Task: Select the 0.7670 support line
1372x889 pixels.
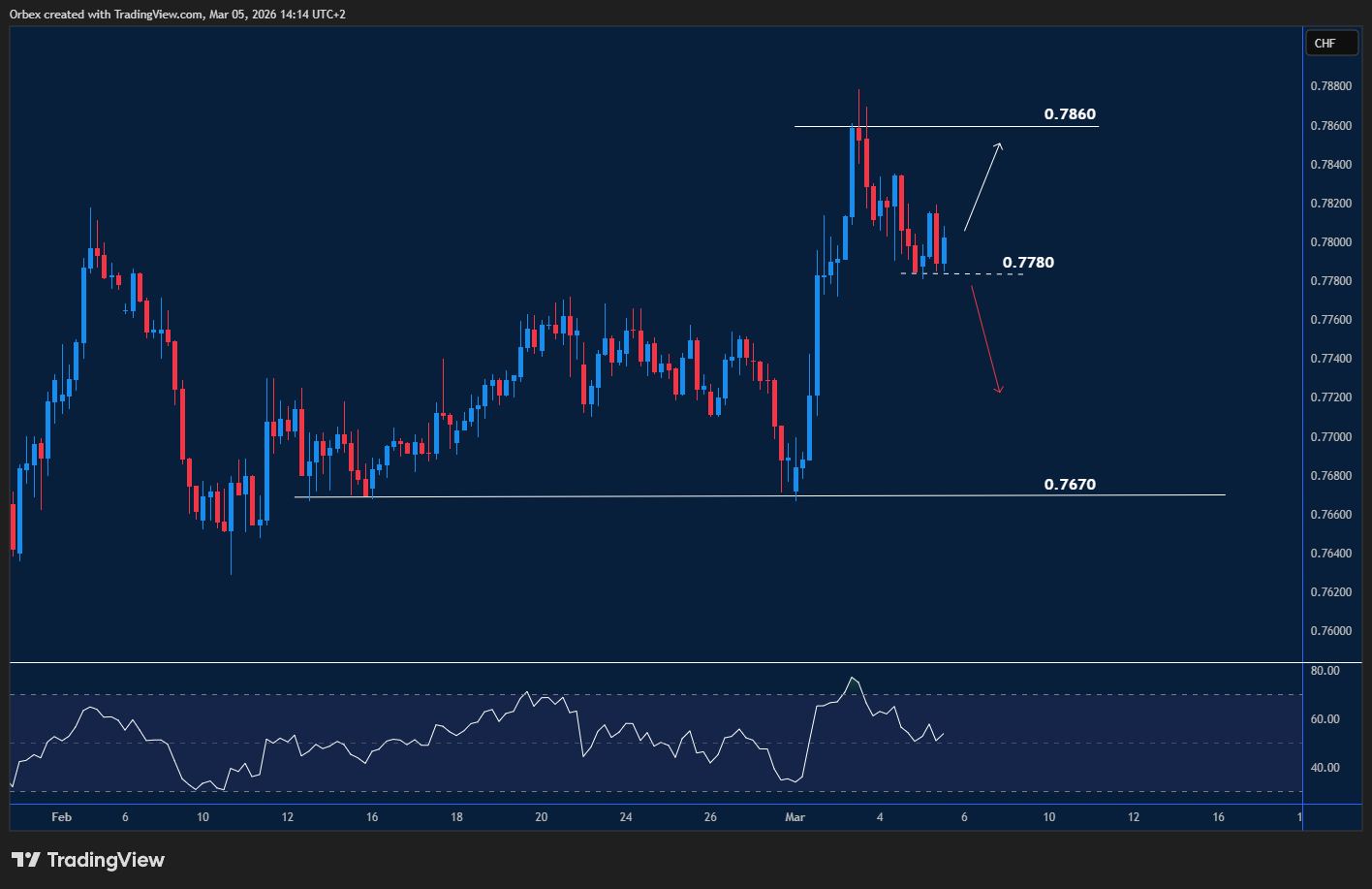Action: point(678,495)
